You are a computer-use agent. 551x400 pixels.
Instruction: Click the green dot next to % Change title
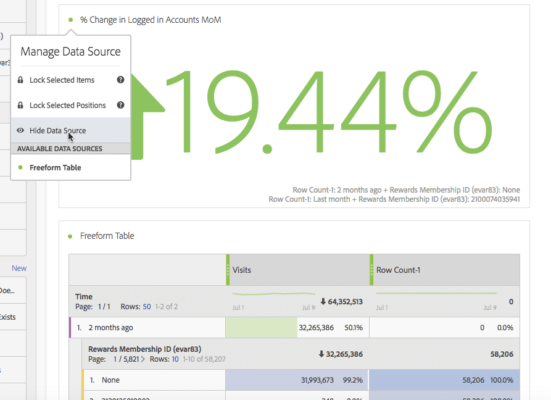(x=71, y=20)
